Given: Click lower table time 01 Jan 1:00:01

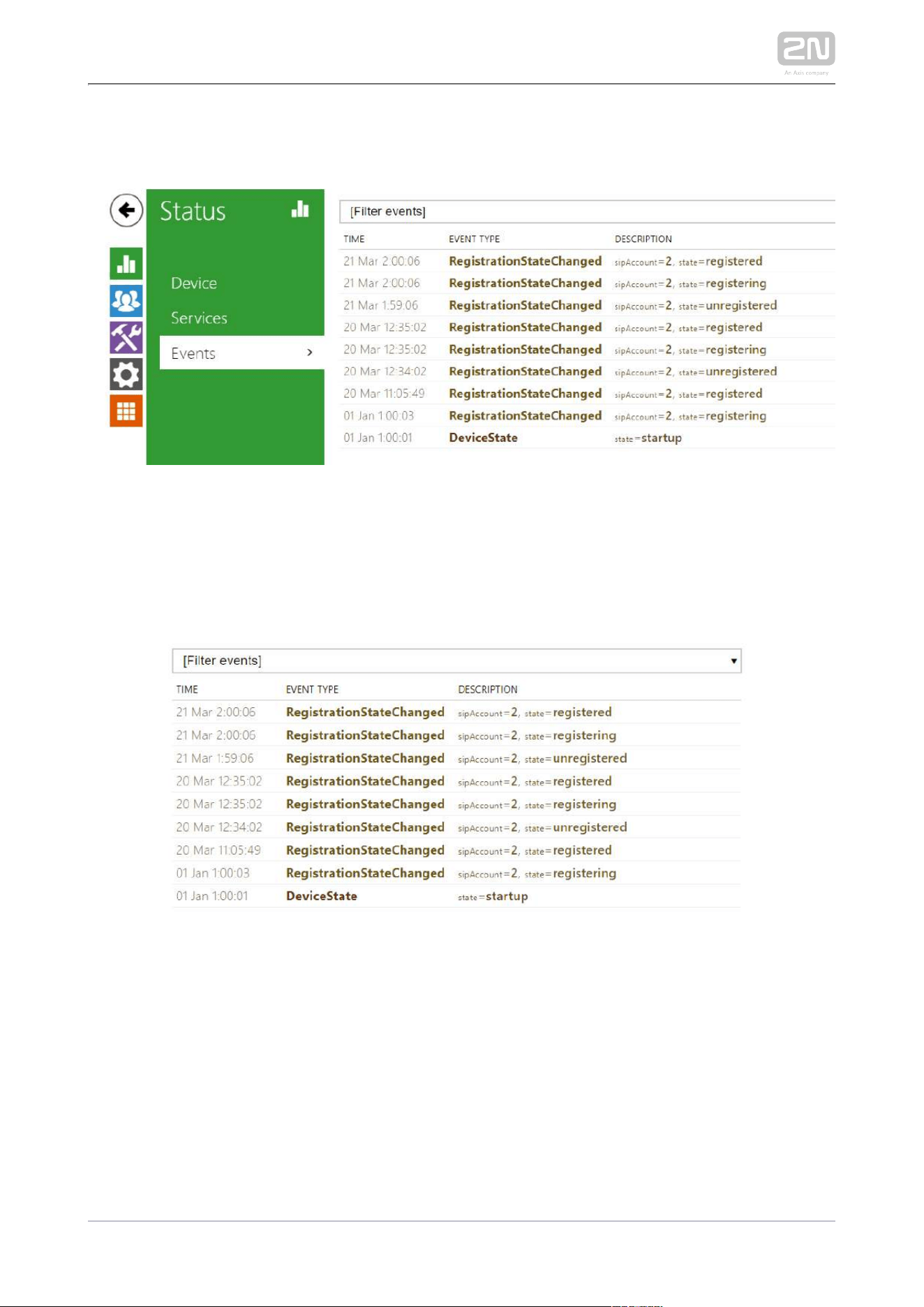Looking at the screenshot, I should point(212,896).
